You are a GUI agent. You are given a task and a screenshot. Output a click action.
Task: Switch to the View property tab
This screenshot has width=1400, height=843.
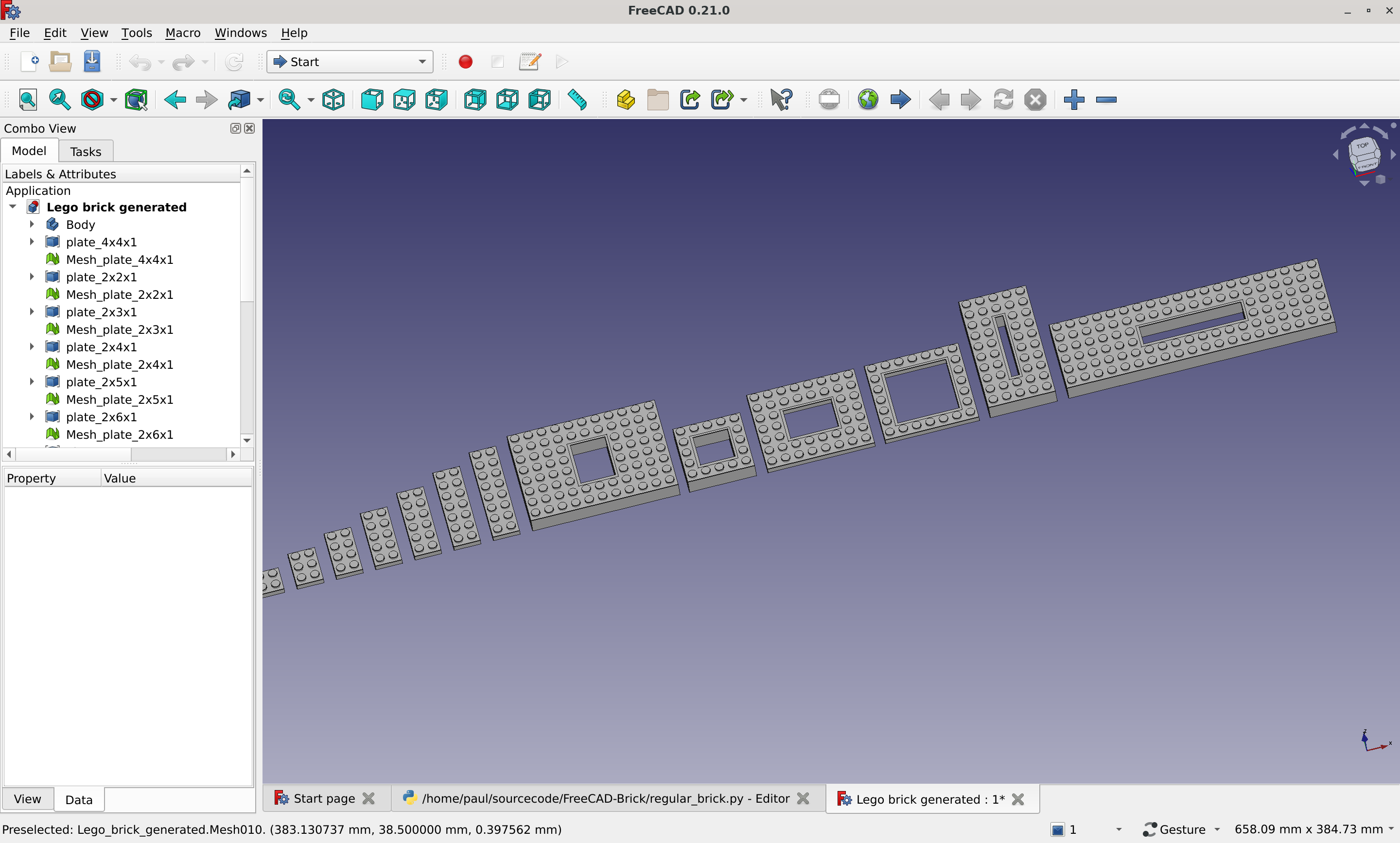[27, 799]
